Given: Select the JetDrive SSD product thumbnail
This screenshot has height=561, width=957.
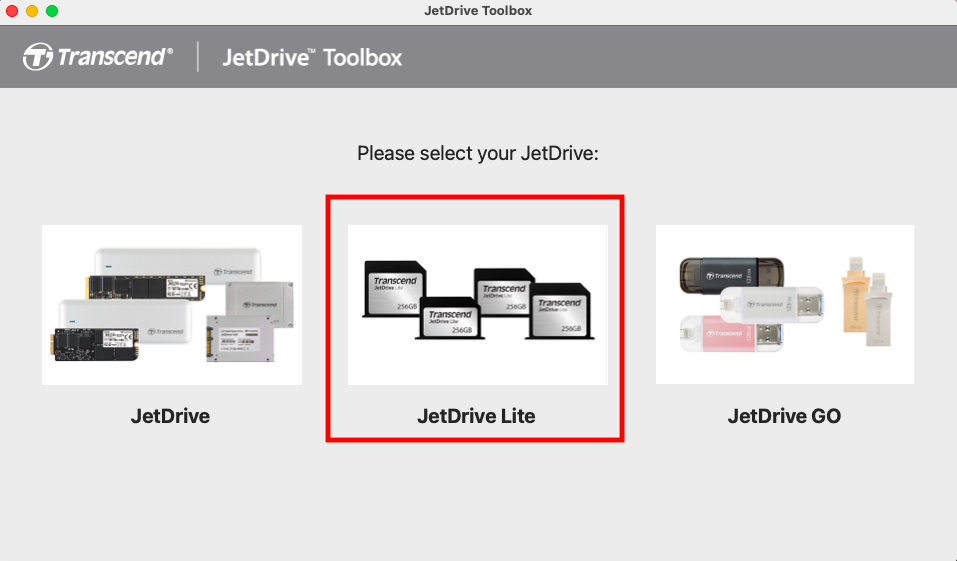Looking at the screenshot, I should [x=172, y=305].
